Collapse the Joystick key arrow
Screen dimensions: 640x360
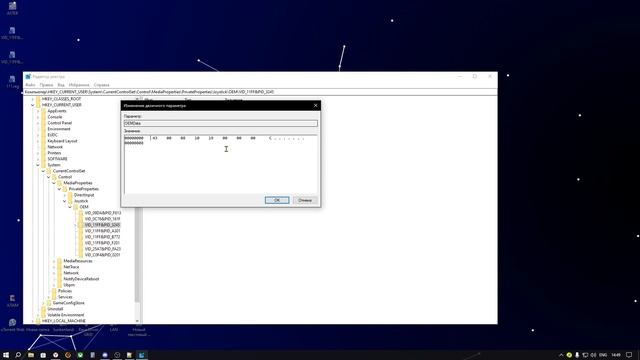coord(64,201)
